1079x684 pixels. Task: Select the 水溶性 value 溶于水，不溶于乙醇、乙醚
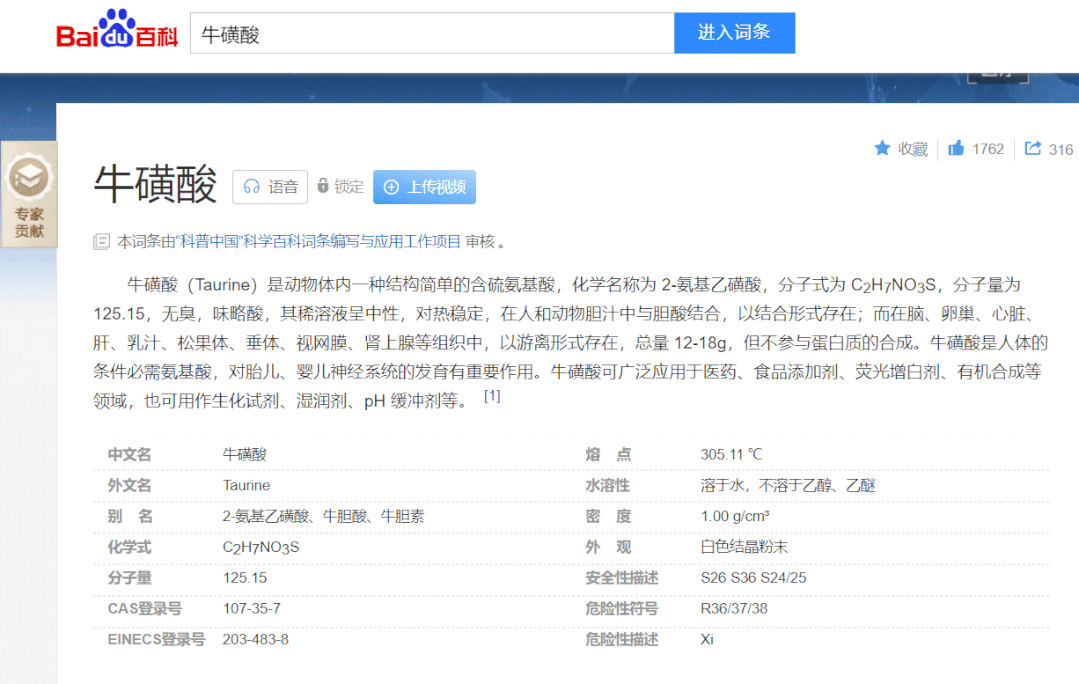pos(788,485)
